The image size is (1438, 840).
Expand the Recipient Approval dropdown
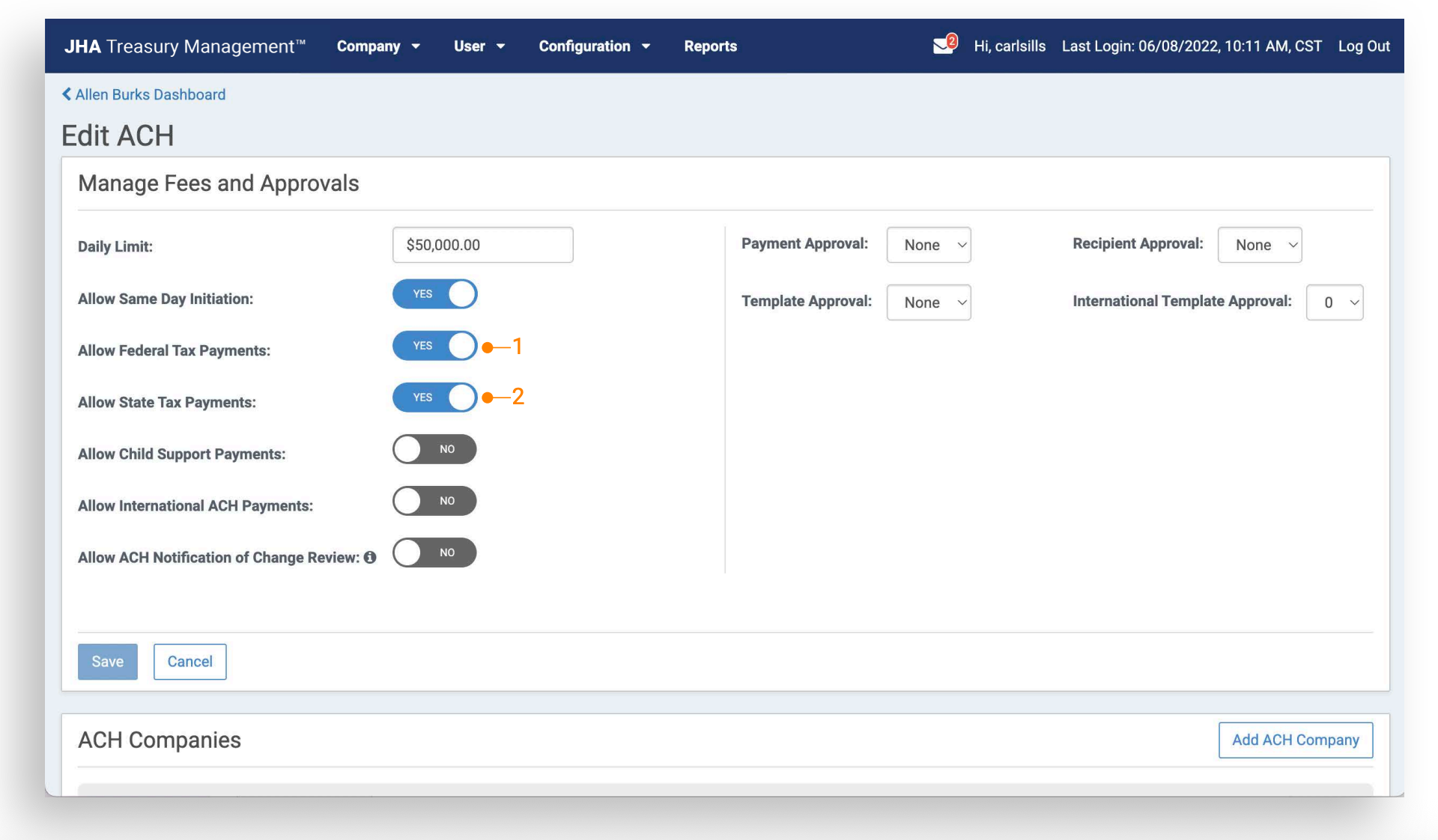click(1260, 245)
